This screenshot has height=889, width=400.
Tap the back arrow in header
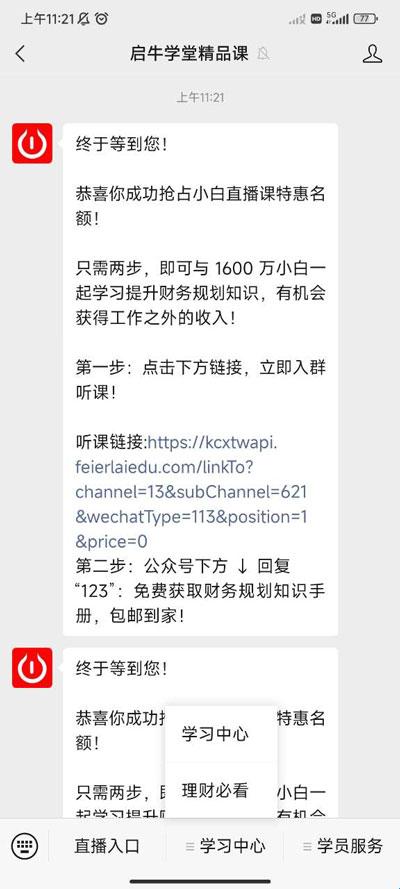(x=20, y=54)
